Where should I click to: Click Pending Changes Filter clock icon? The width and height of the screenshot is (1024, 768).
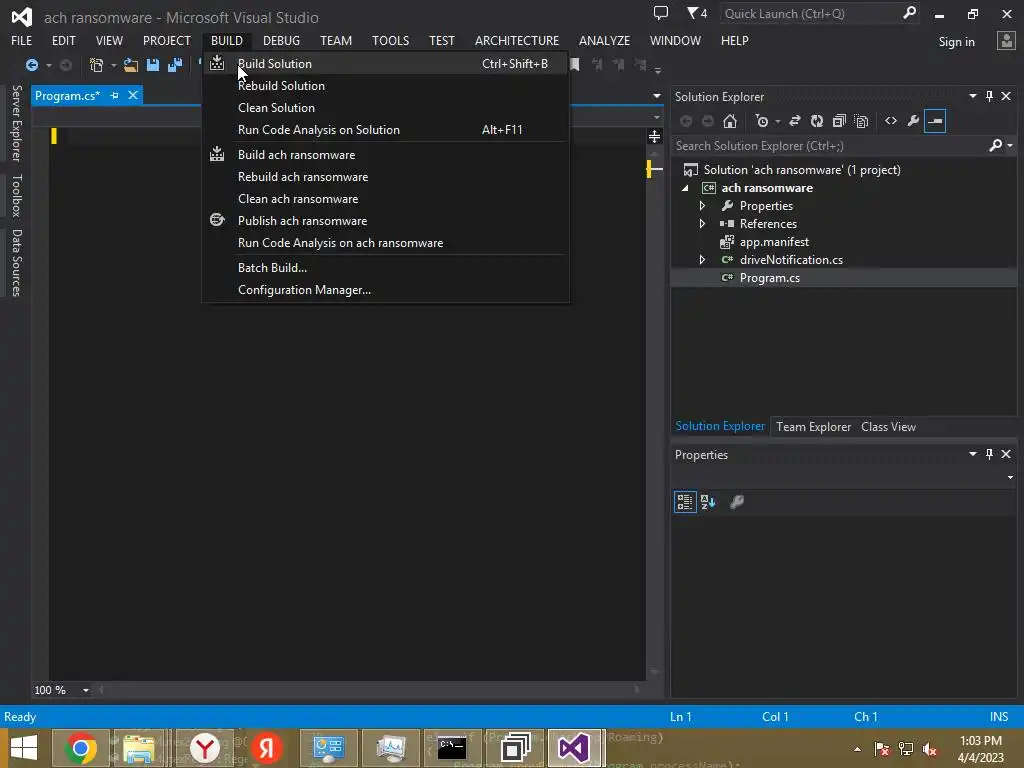coord(761,121)
